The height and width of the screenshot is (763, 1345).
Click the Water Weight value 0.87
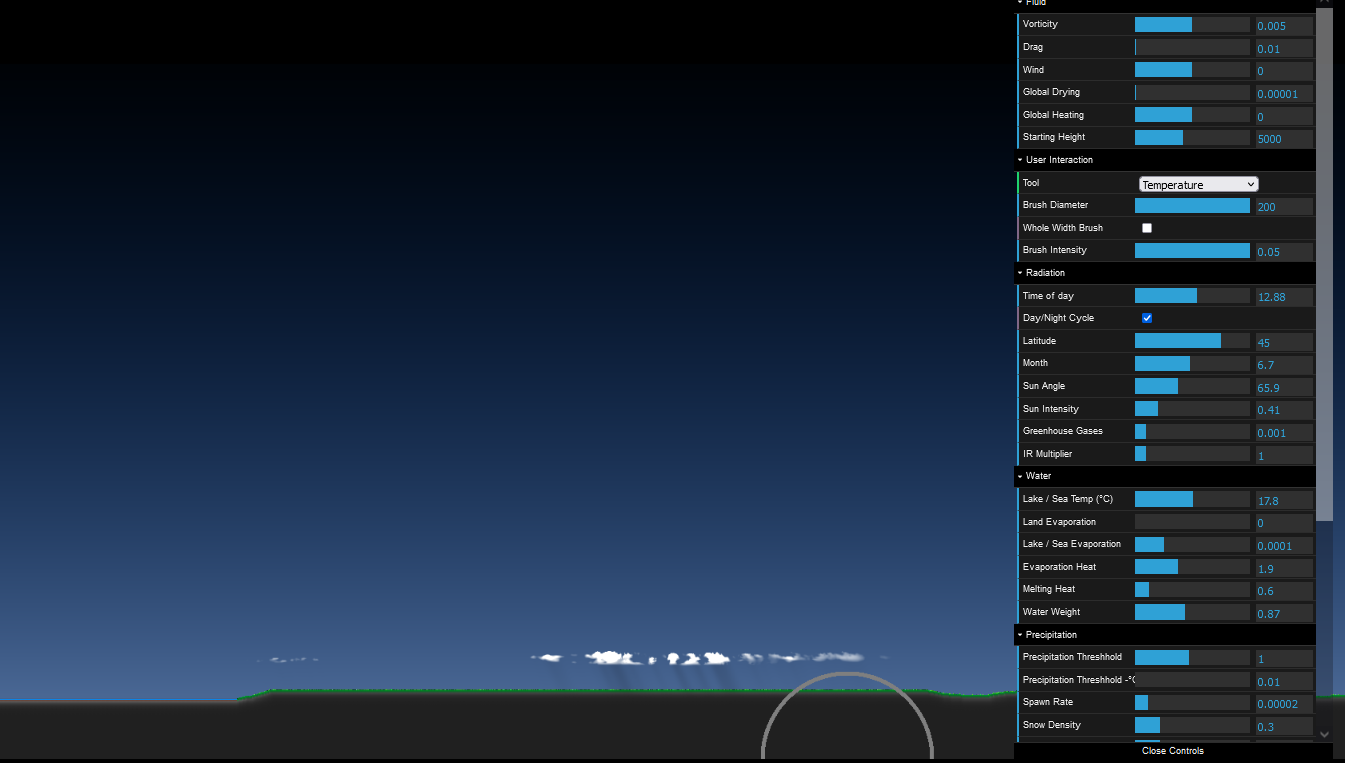1284,613
